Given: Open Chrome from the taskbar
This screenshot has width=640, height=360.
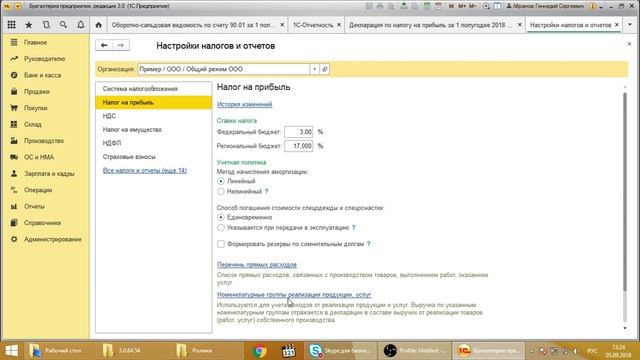Looking at the screenshot, I should tap(259, 351).
